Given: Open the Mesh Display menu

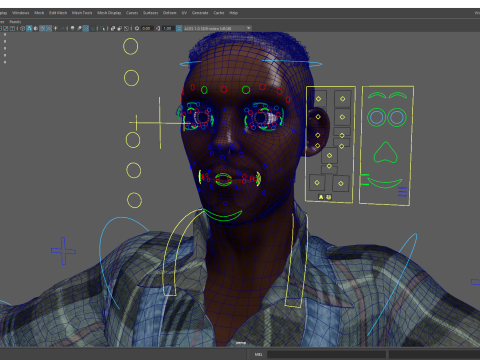Looking at the screenshot, I should pos(109,13).
